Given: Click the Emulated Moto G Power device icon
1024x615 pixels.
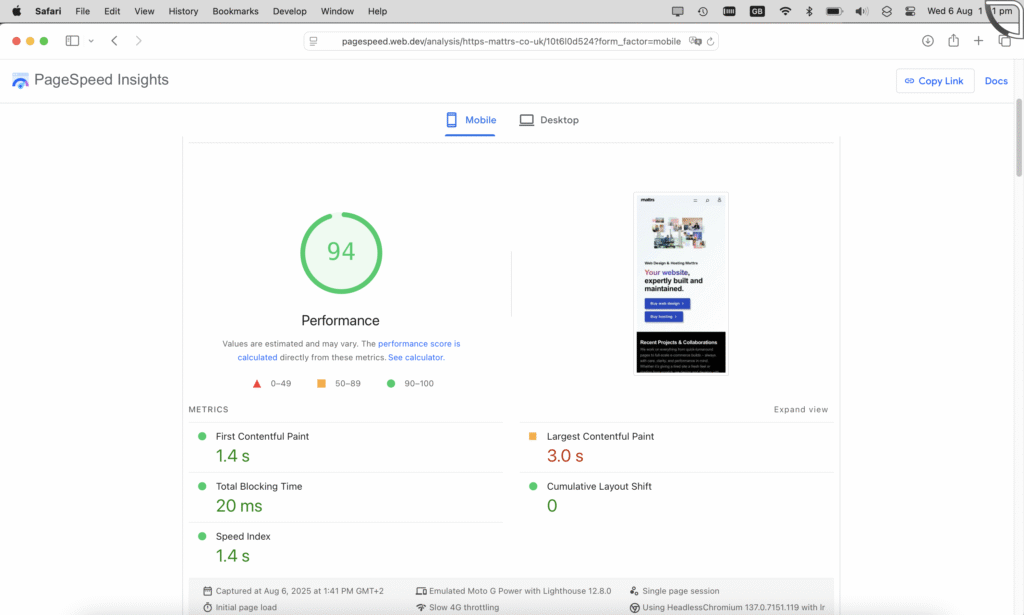Looking at the screenshot, I should pos(421,591).
